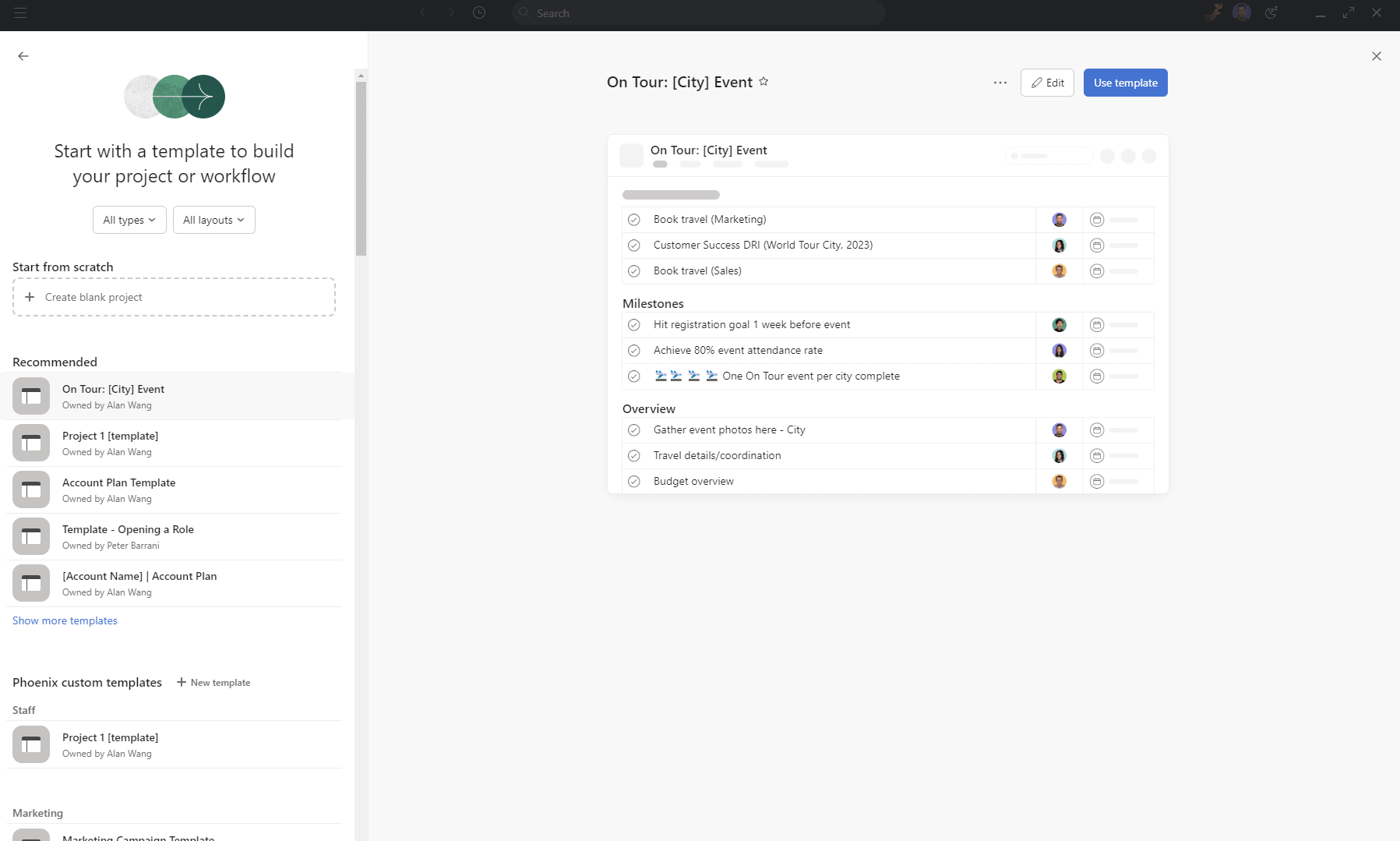The height and width of the screenshot is (841, 1400).
Task: Open the three-dot more options menu
Action: (1000, 83)
